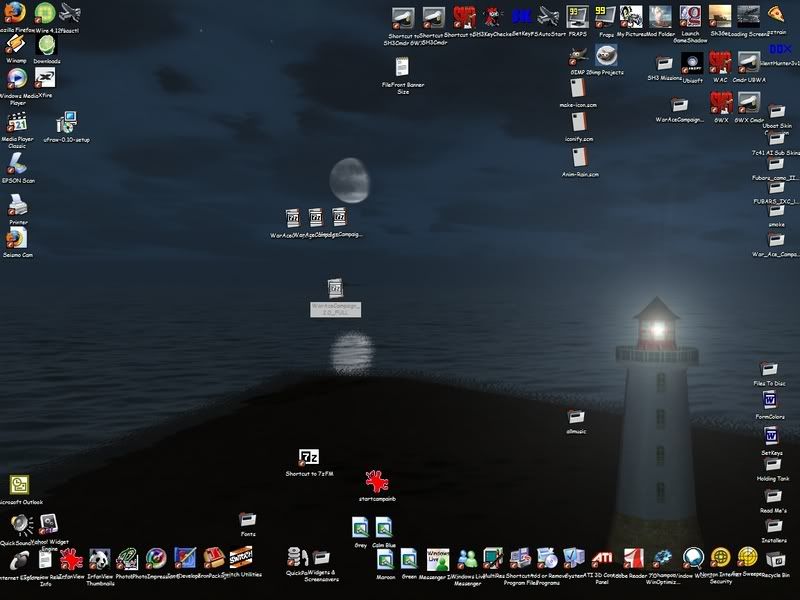Open the My Pictures shortcut
800x600 pixels.
631,17
